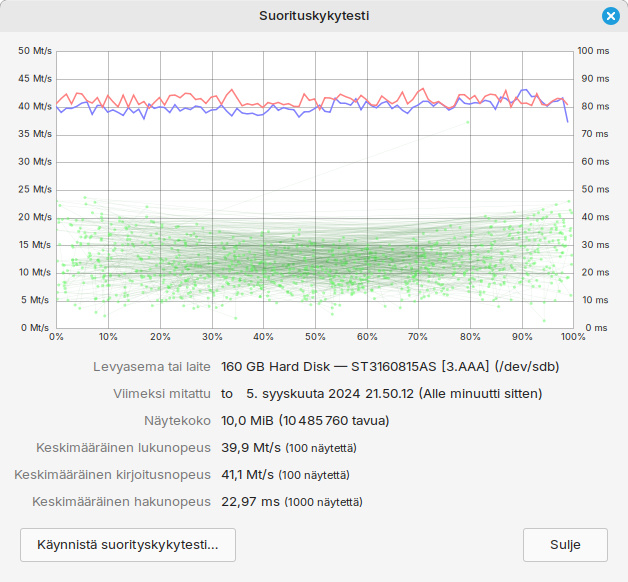Click the Keskimääräinen kirjoitusnopeus label

pyautogui.click(x=112, y=475)
